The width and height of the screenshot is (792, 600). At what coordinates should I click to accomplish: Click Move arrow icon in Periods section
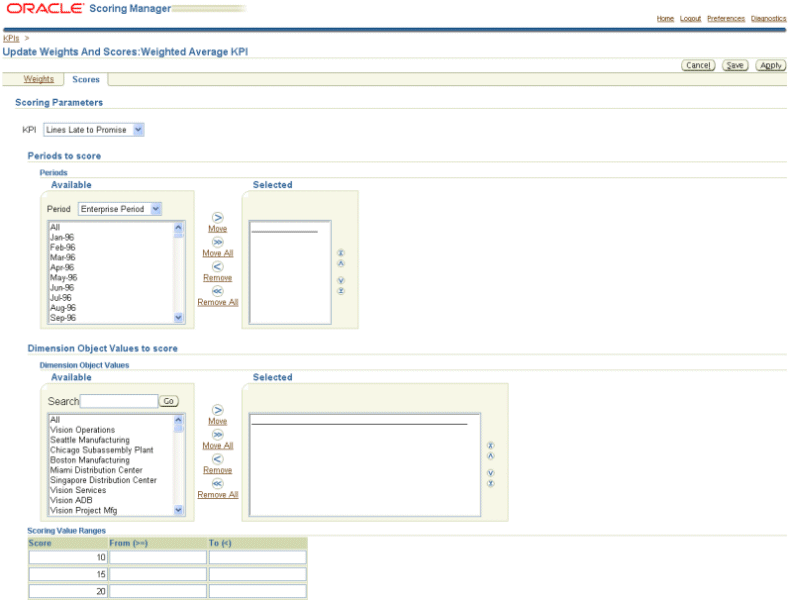click(x=217, y=218)
